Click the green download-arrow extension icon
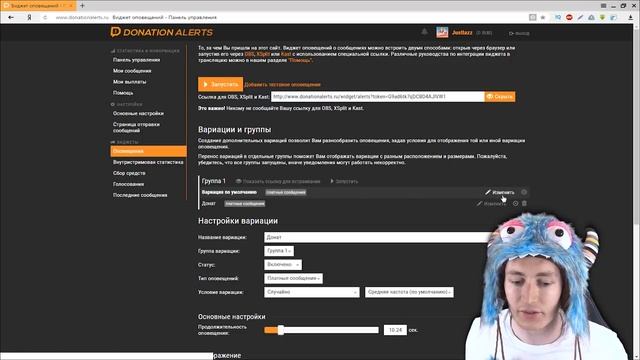This screenshot has width=640, height=360. (x=602, y=17)
